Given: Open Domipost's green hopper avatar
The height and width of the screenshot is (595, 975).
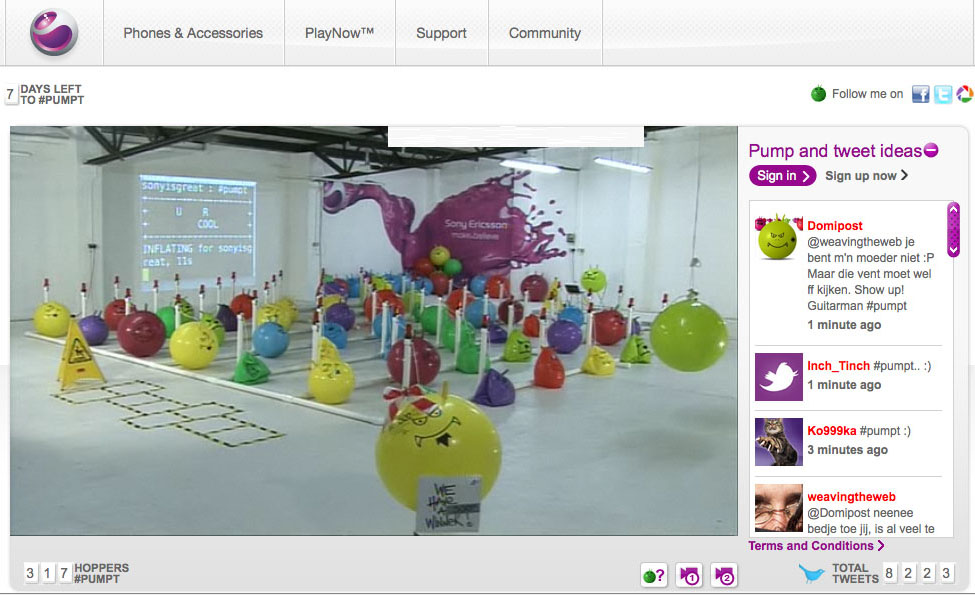Looking at the screenshot, I should (778, 238).
